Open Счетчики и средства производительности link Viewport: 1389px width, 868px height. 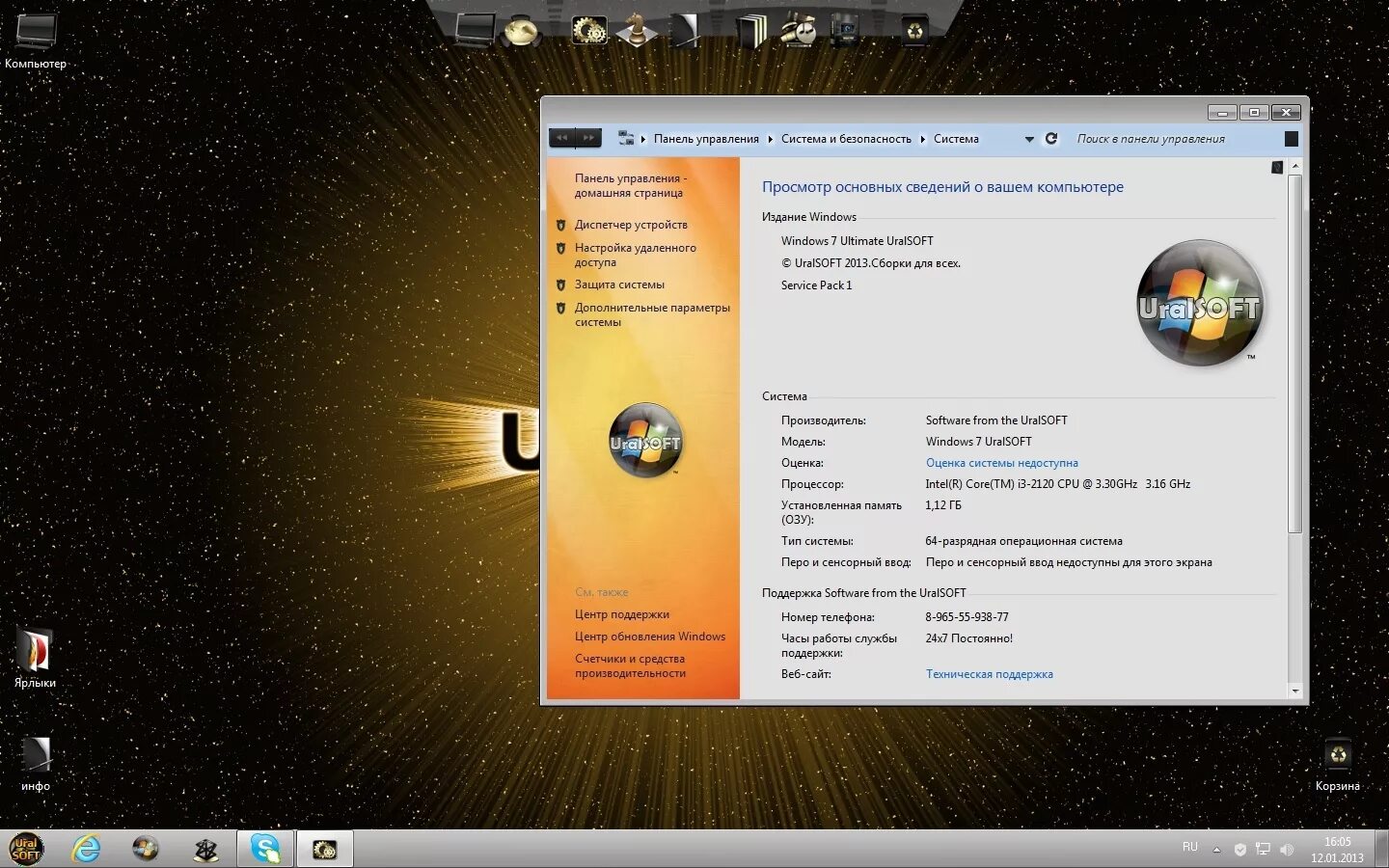630,665
